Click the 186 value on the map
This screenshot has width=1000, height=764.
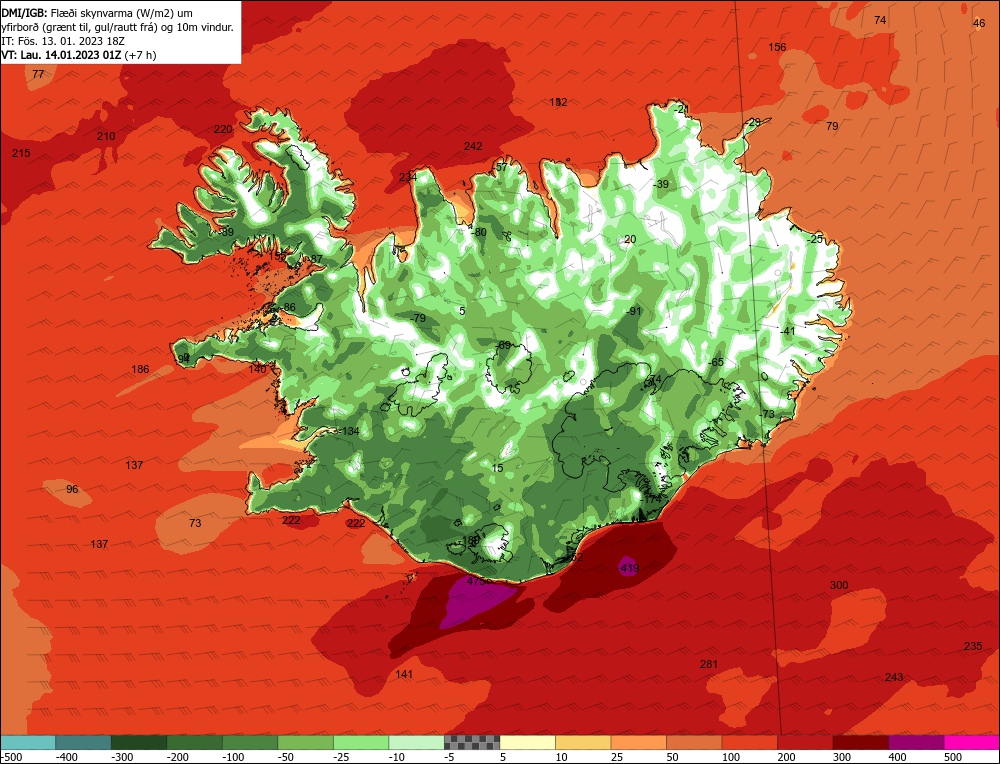[140, 369]
